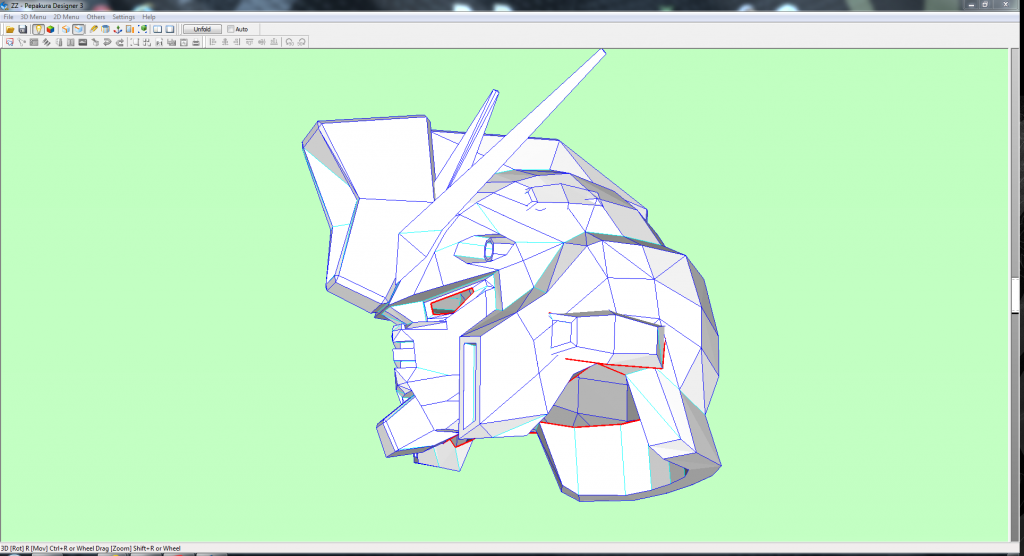Open the File menu
Viewport: 1024px width, 556px height.
click(x=8, y=17)
